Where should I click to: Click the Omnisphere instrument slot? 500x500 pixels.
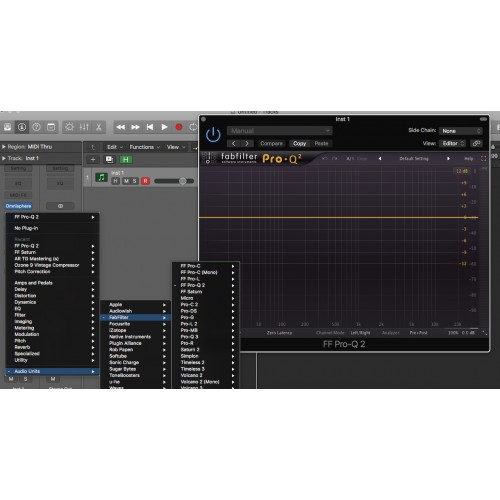click(18, 206)
